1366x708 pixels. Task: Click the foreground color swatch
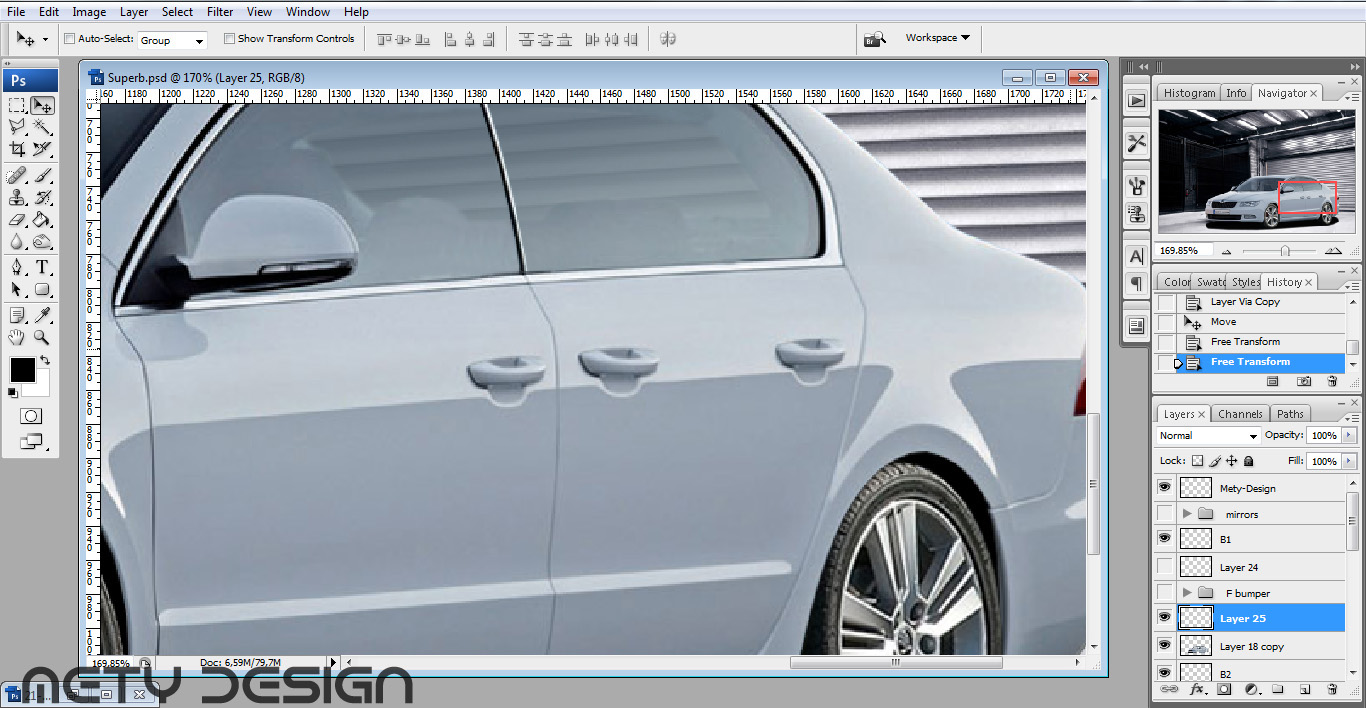pos(22,370)
